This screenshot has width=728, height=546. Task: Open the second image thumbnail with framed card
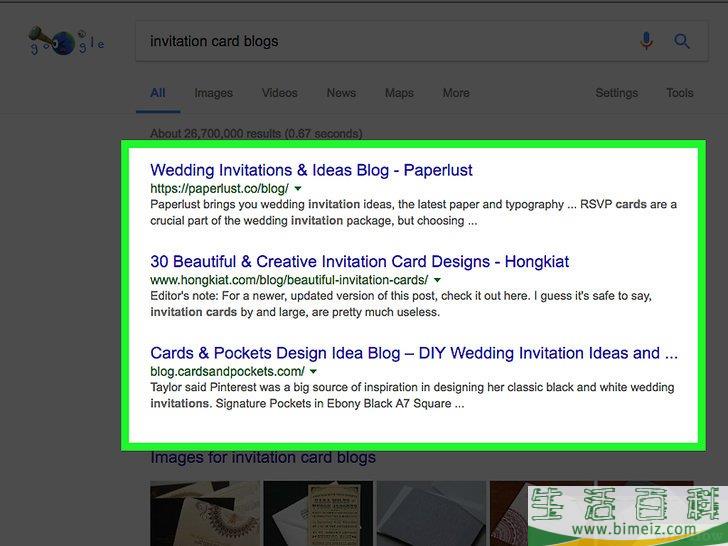[318, 513]
